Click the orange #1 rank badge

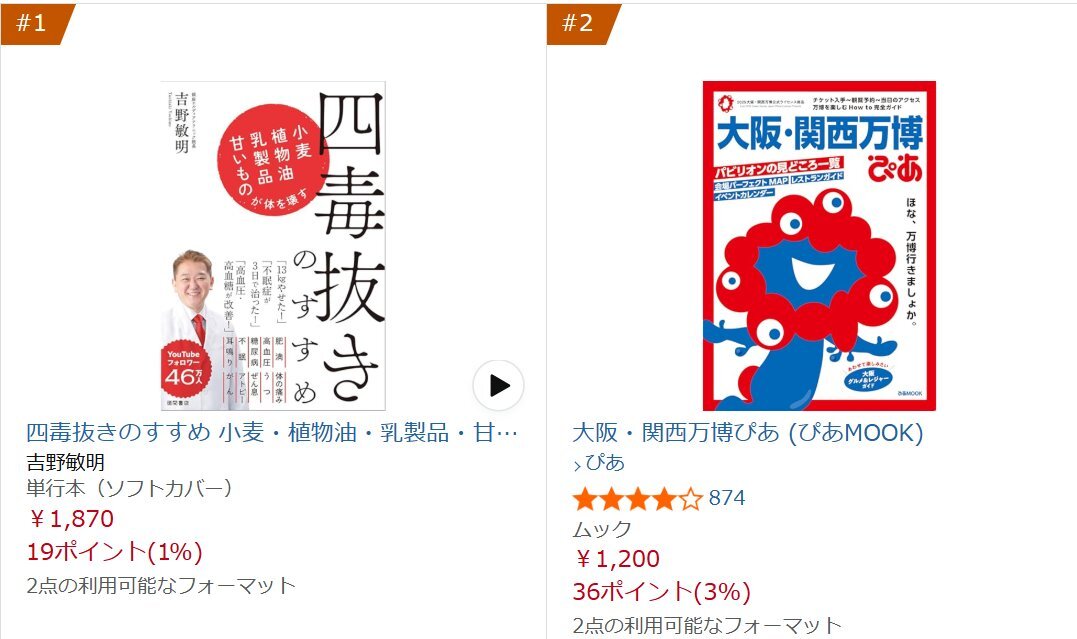coord(36,24)
